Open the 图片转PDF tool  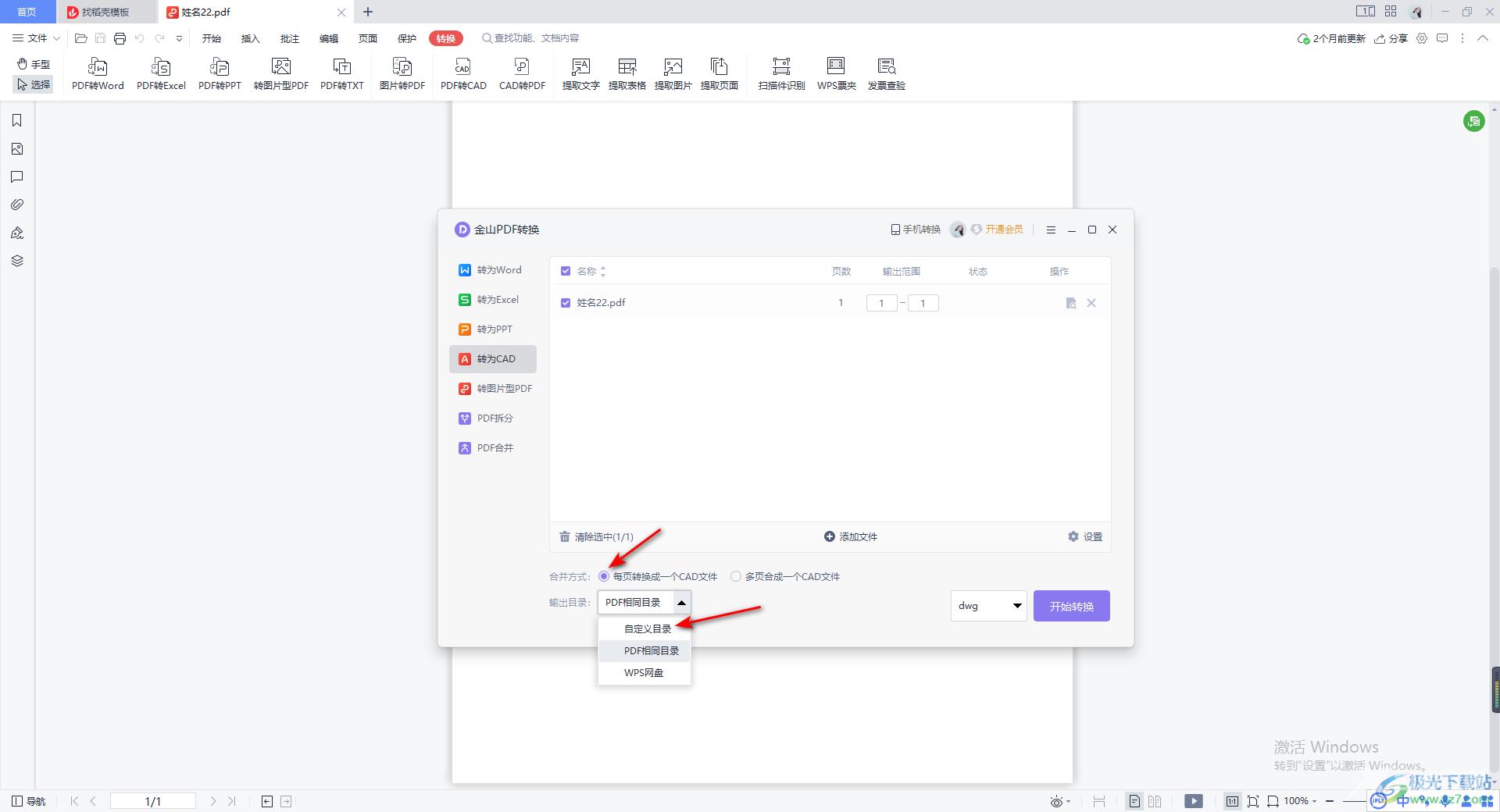[402, 74]
